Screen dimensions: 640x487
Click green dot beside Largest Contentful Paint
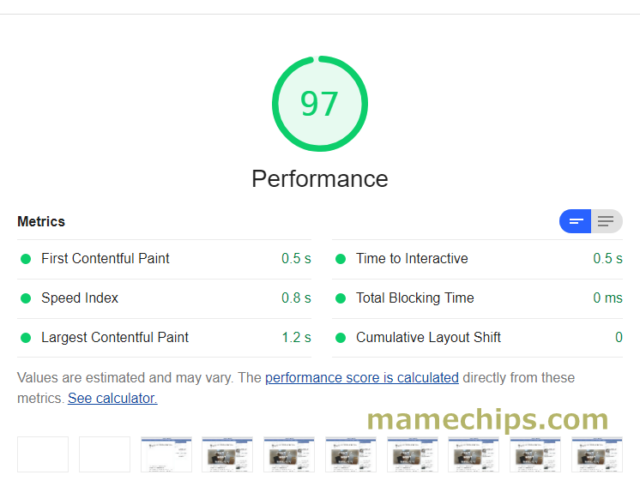[x=26, y=338]
